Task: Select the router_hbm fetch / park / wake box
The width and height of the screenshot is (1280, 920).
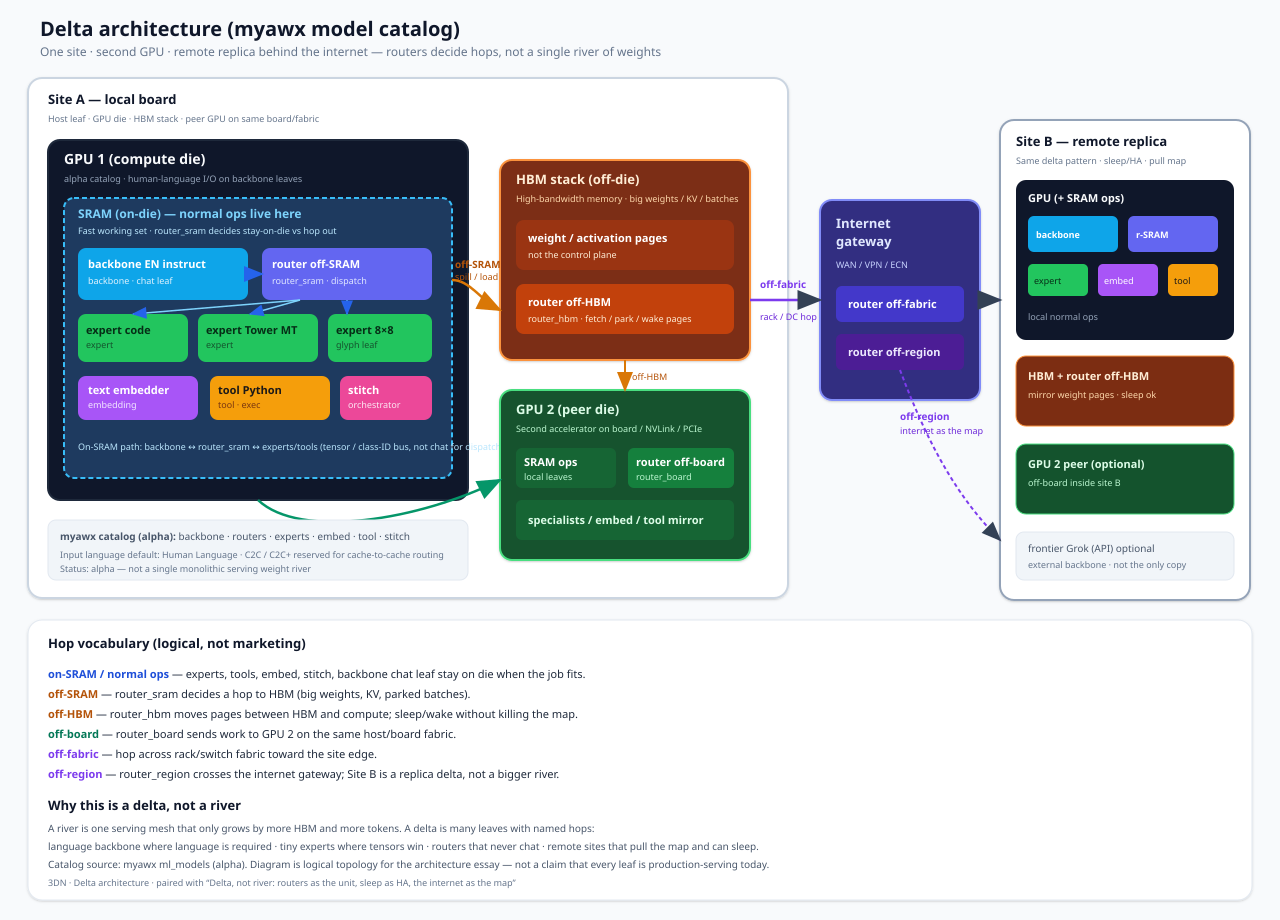Action: tap(625, 309)
